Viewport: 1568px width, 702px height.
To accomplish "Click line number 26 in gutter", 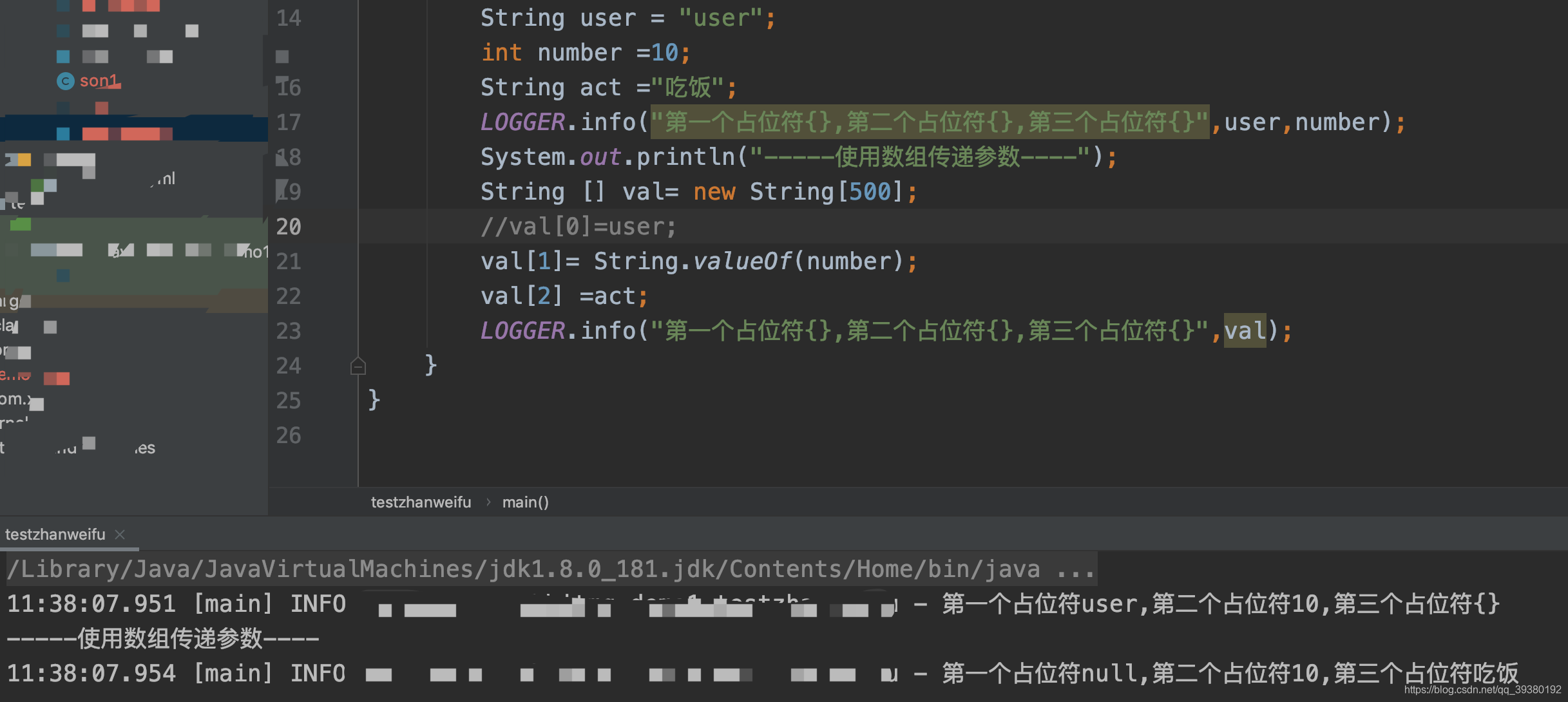I will click(288, 435).
